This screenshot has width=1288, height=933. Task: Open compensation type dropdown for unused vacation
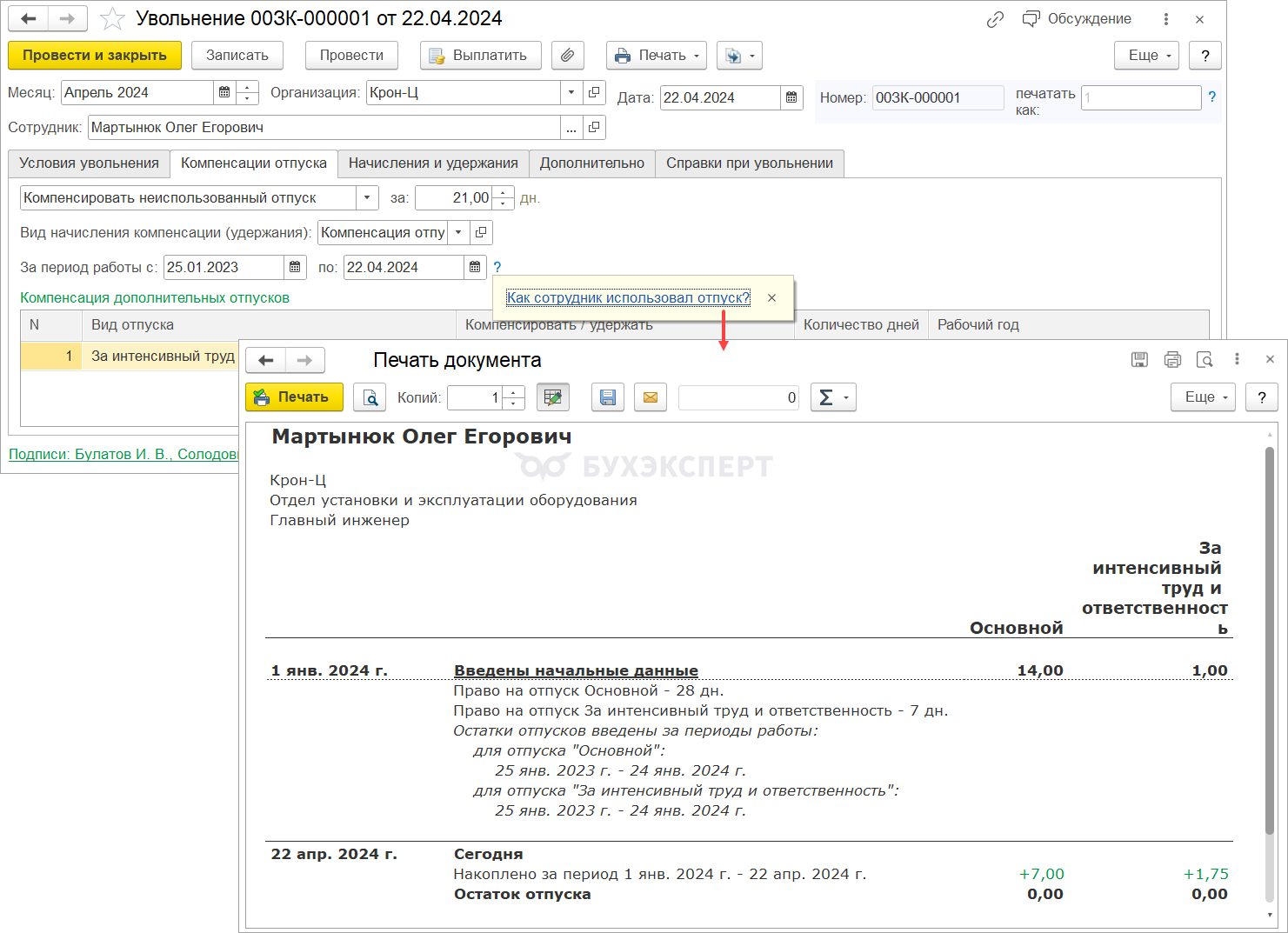(367, 198)
